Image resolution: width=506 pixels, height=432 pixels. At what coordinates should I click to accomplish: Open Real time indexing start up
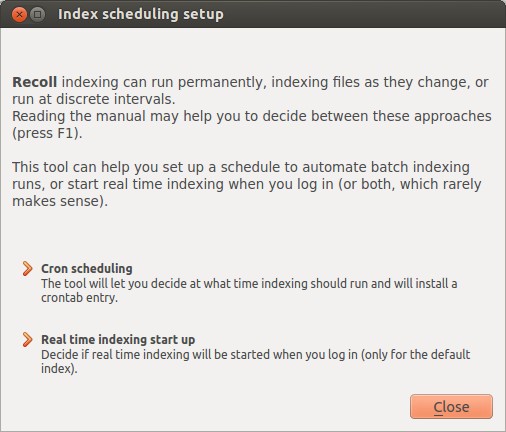coord(118,339)
